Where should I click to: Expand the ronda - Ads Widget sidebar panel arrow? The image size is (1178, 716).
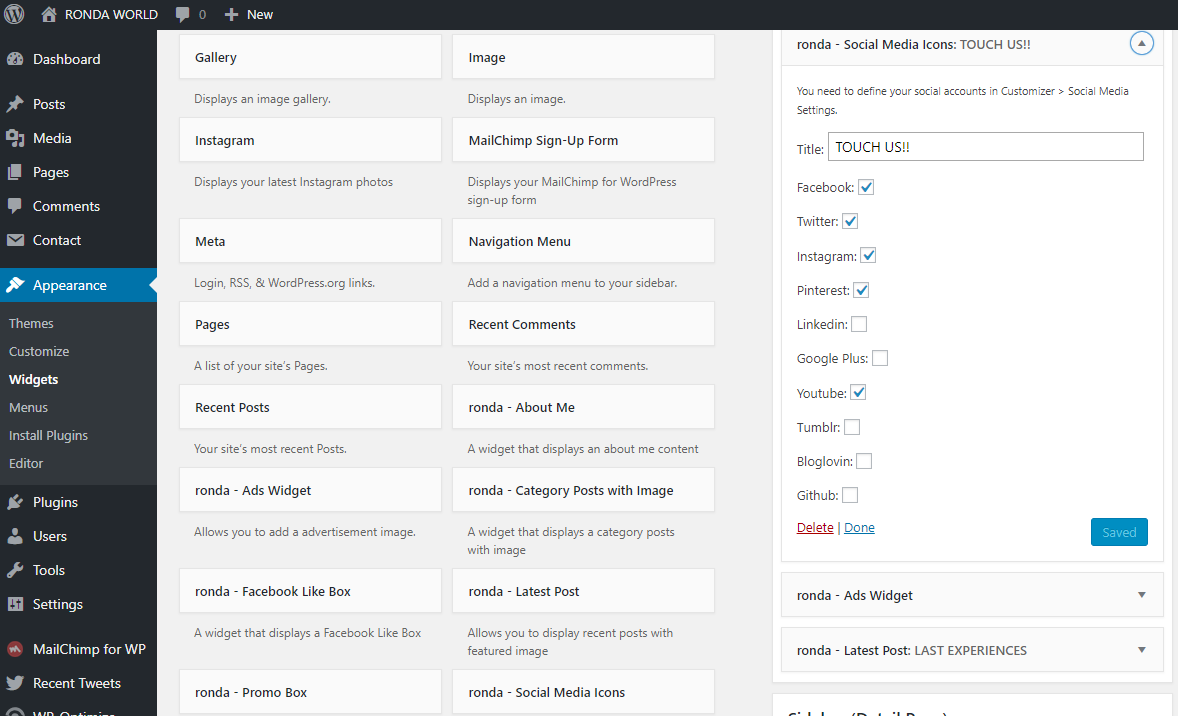[x=1141, y=595]
